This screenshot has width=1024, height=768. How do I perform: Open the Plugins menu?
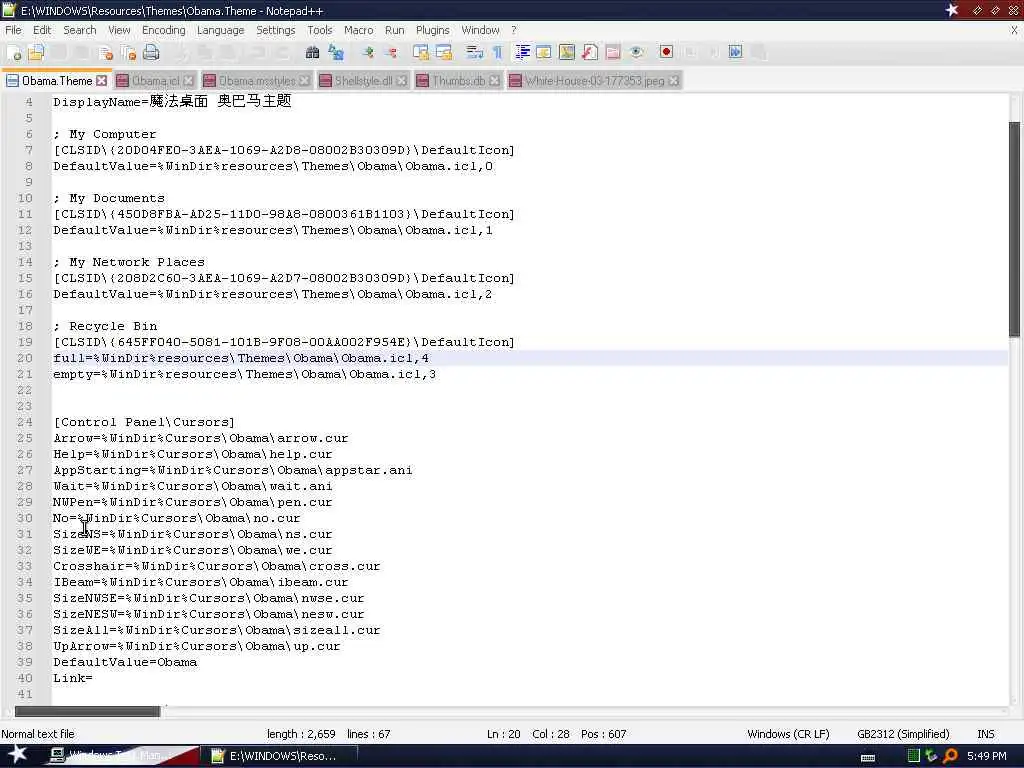(x=432, y=30)
